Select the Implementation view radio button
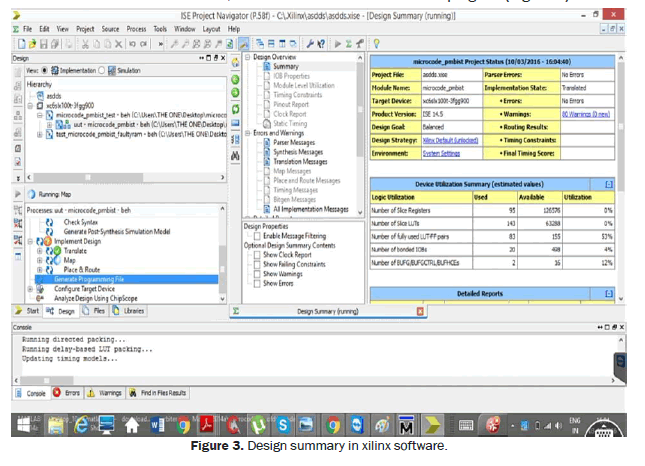 (43, 71)
